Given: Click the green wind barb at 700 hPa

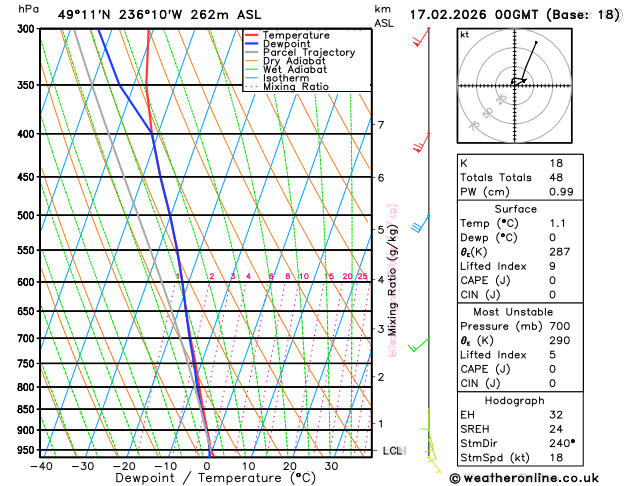Looking at the screenshot, I should pos(418,344).
